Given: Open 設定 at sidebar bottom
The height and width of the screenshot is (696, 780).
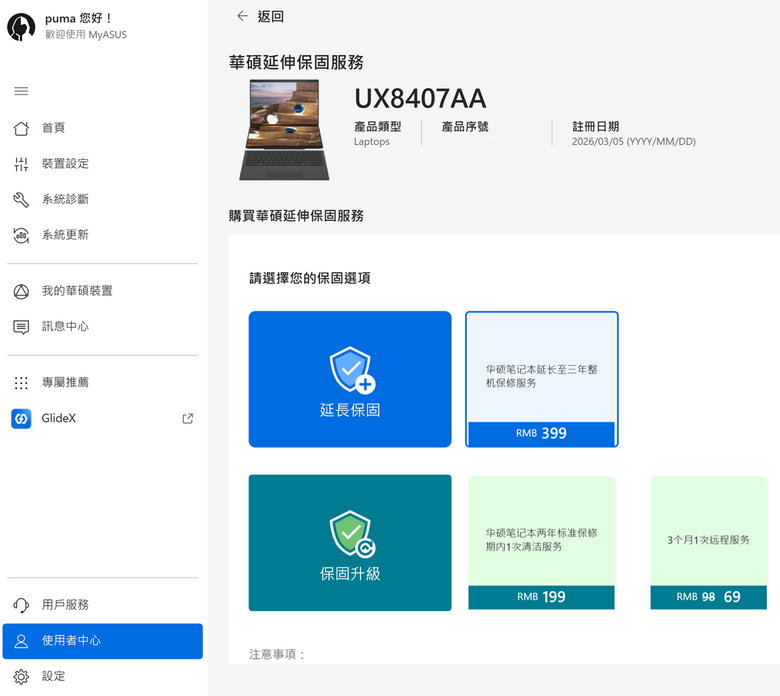Looking at the screenshot, I should (102, 677).
